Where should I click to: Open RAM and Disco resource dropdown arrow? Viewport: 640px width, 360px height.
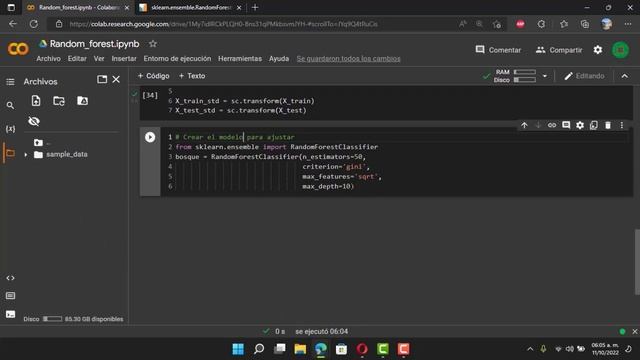click(544, 76)
